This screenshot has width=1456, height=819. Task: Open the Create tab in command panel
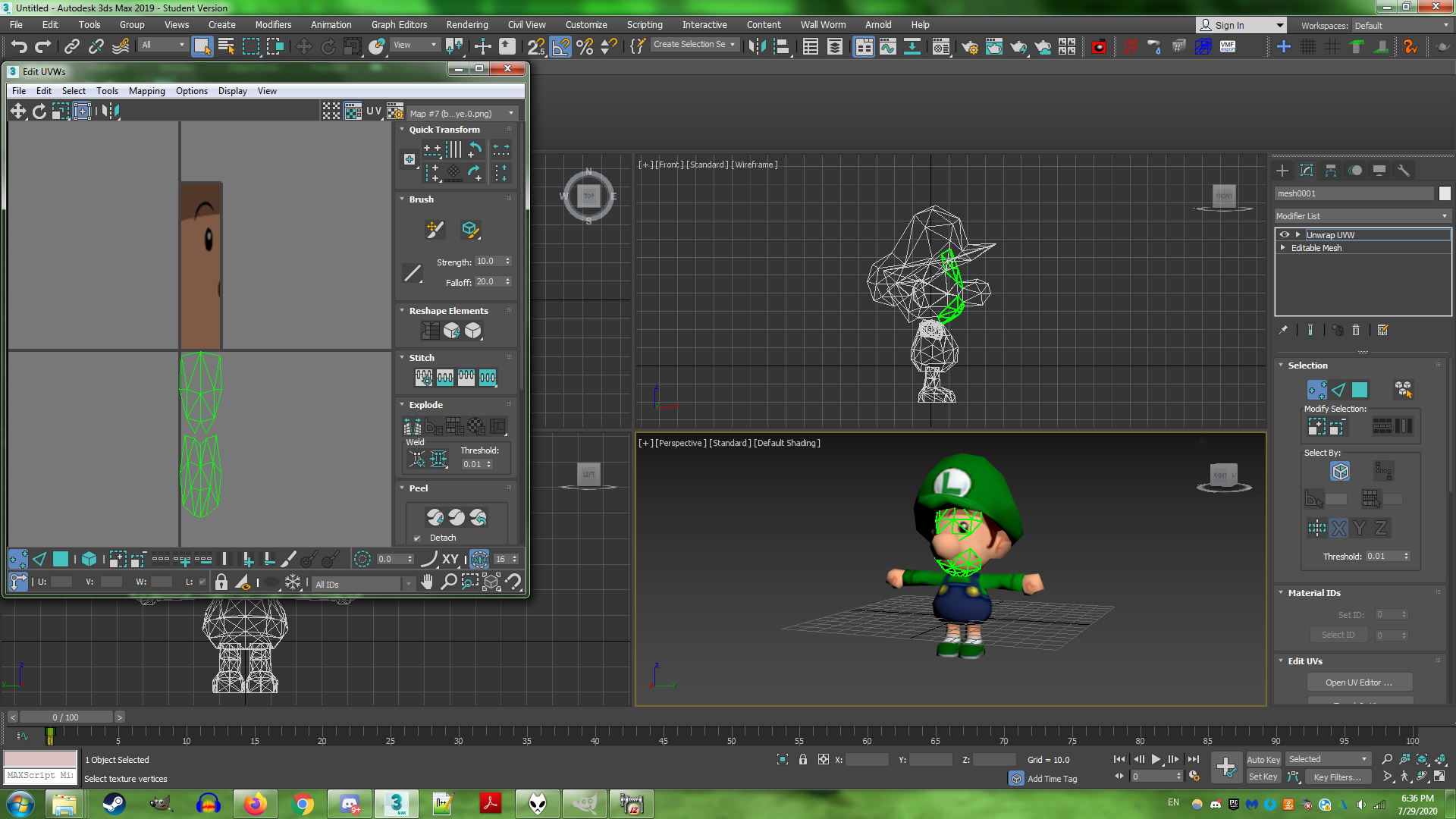click(x=1282, y=171)
